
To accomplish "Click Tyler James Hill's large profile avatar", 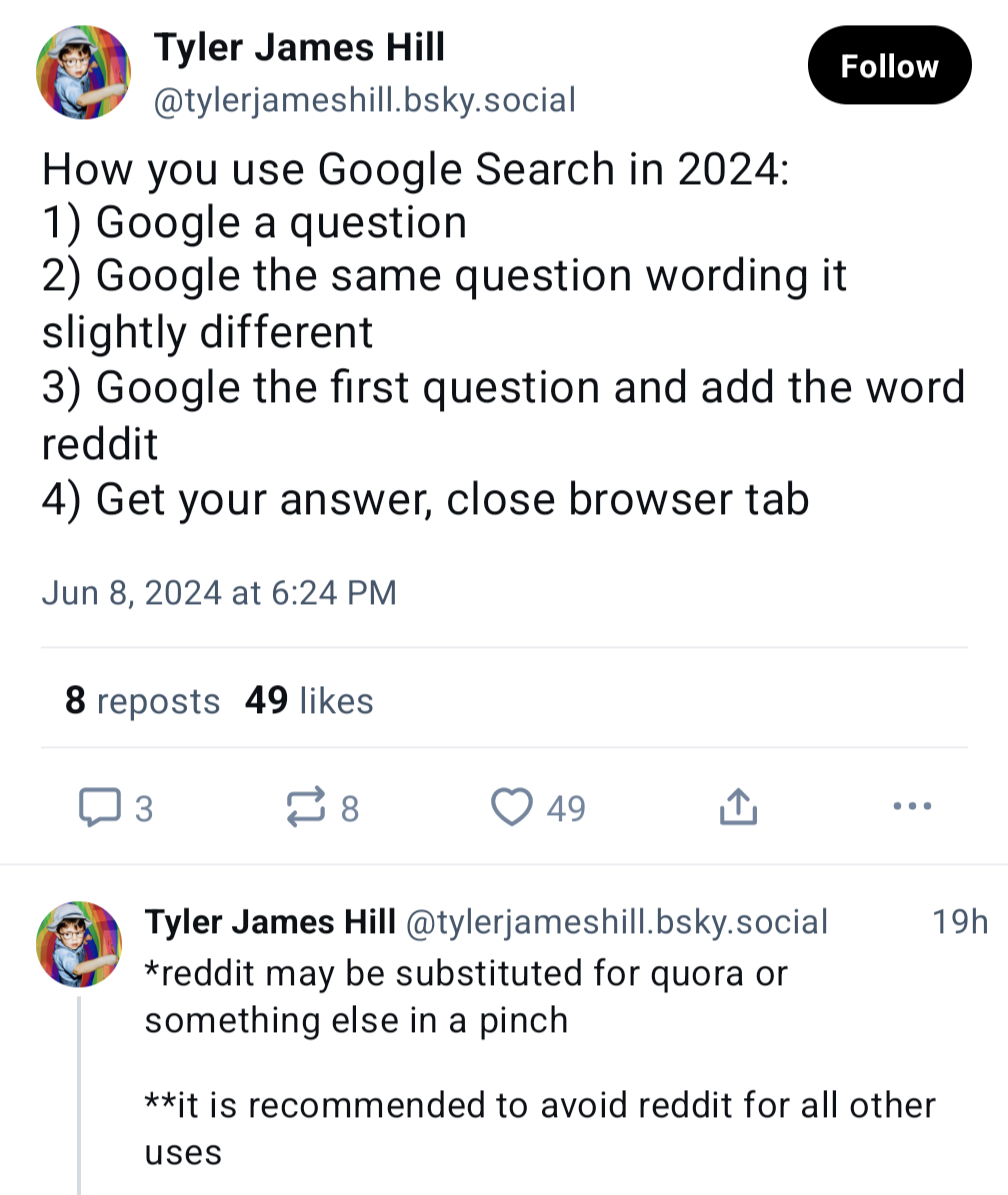I will (84, 72).
